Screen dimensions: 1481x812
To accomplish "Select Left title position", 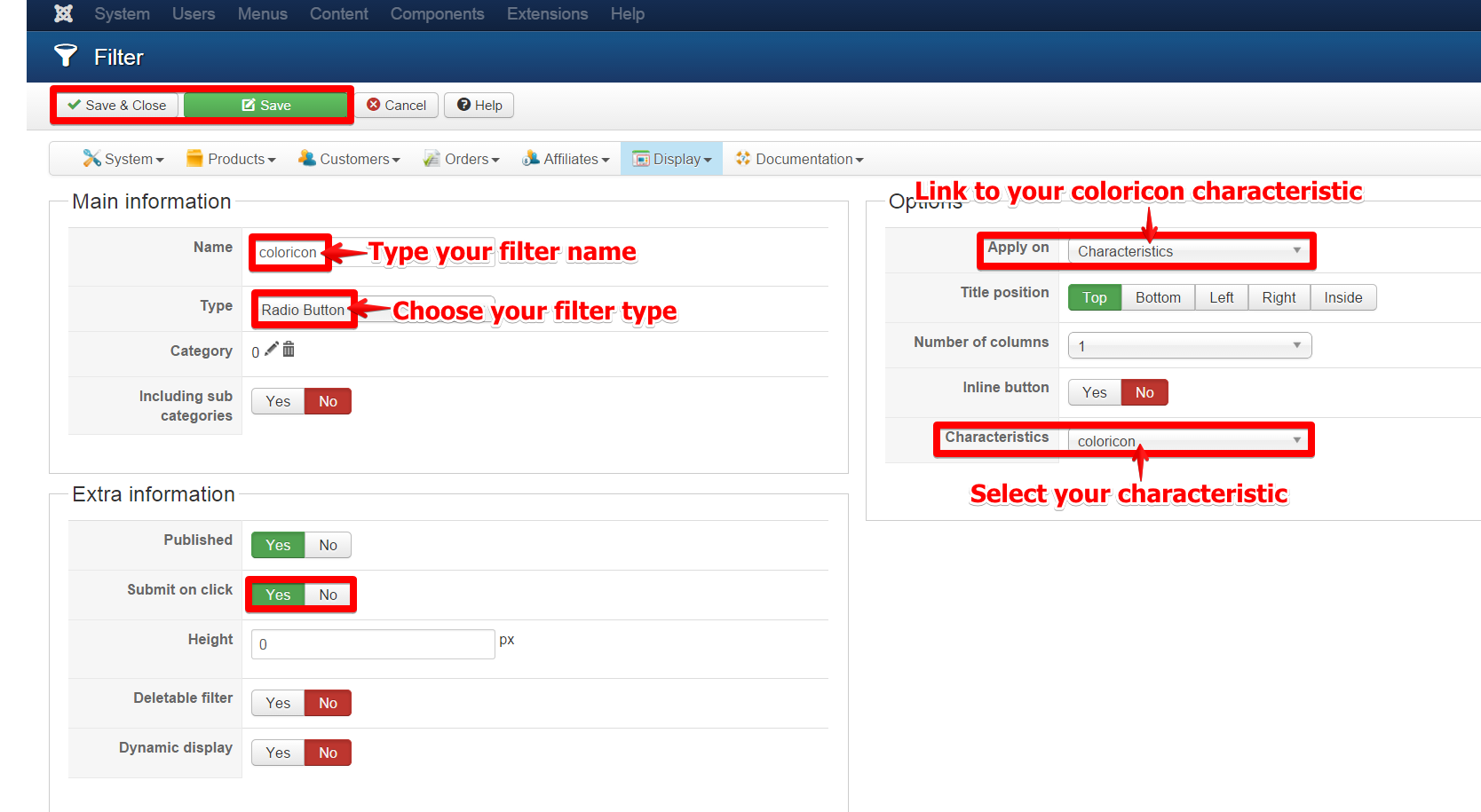I will point(1221,297).
